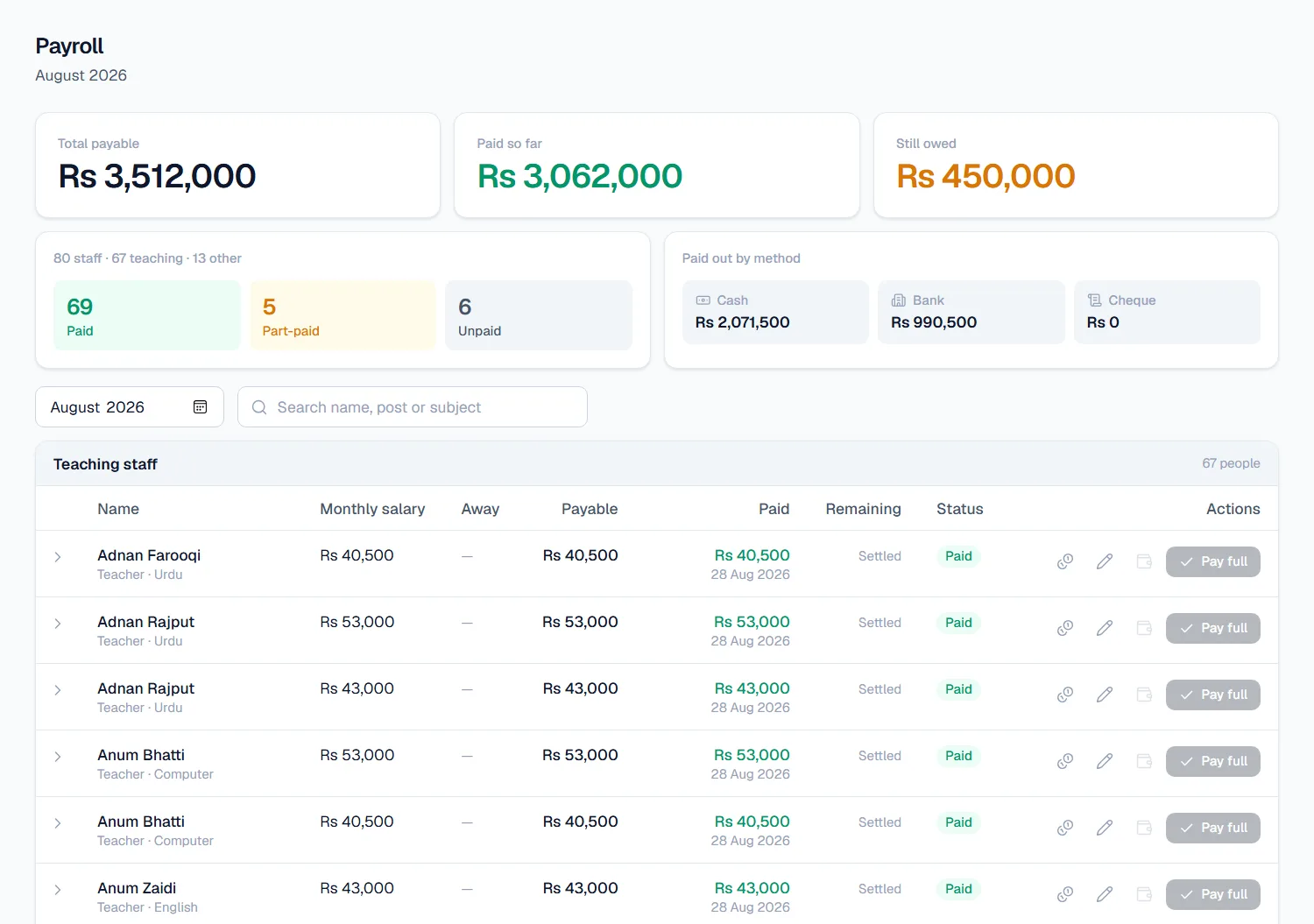Click pencil icon in Anum Bhatti Rs 53,000 row

[1105, 761]
